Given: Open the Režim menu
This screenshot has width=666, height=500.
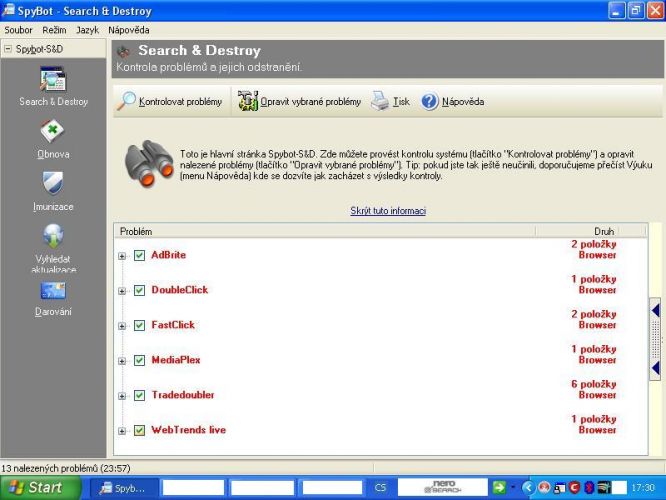Looking at the screenshot, I should [54, 30].
